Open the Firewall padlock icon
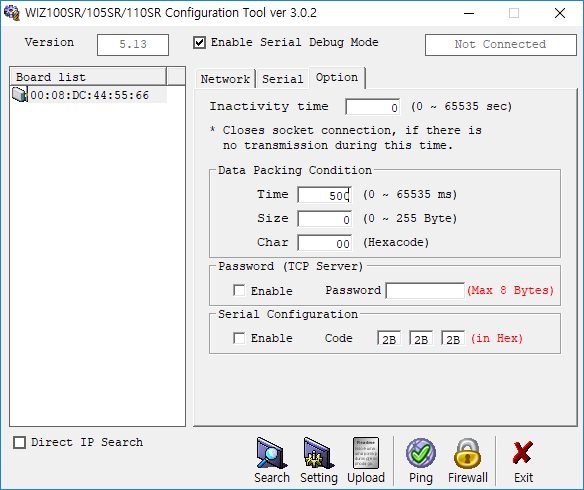The height and width of the screenshot is (490, 584). click(x=467, y=453)
